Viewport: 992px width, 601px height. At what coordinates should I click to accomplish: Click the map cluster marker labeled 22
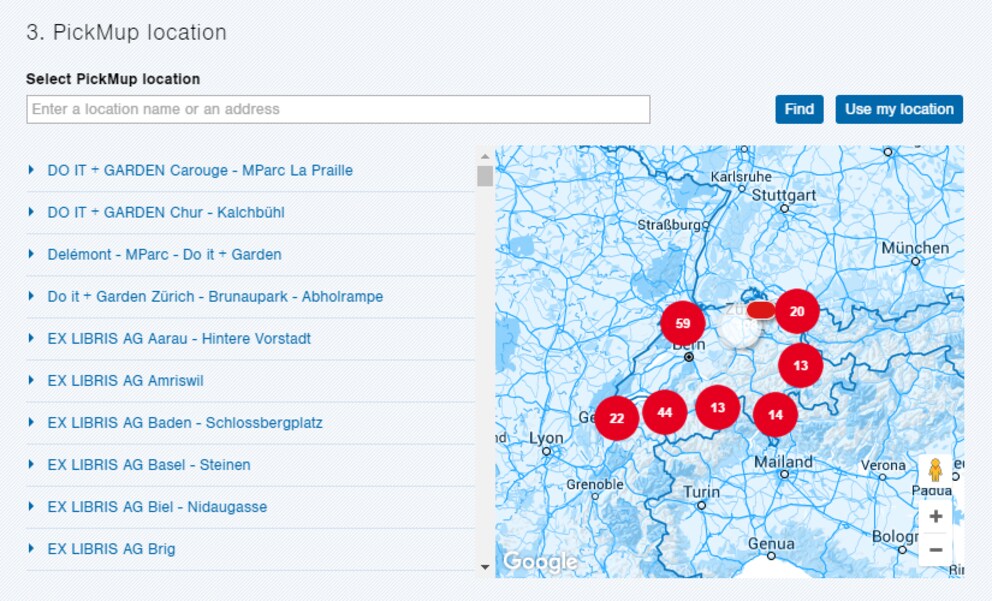[617, 418]
